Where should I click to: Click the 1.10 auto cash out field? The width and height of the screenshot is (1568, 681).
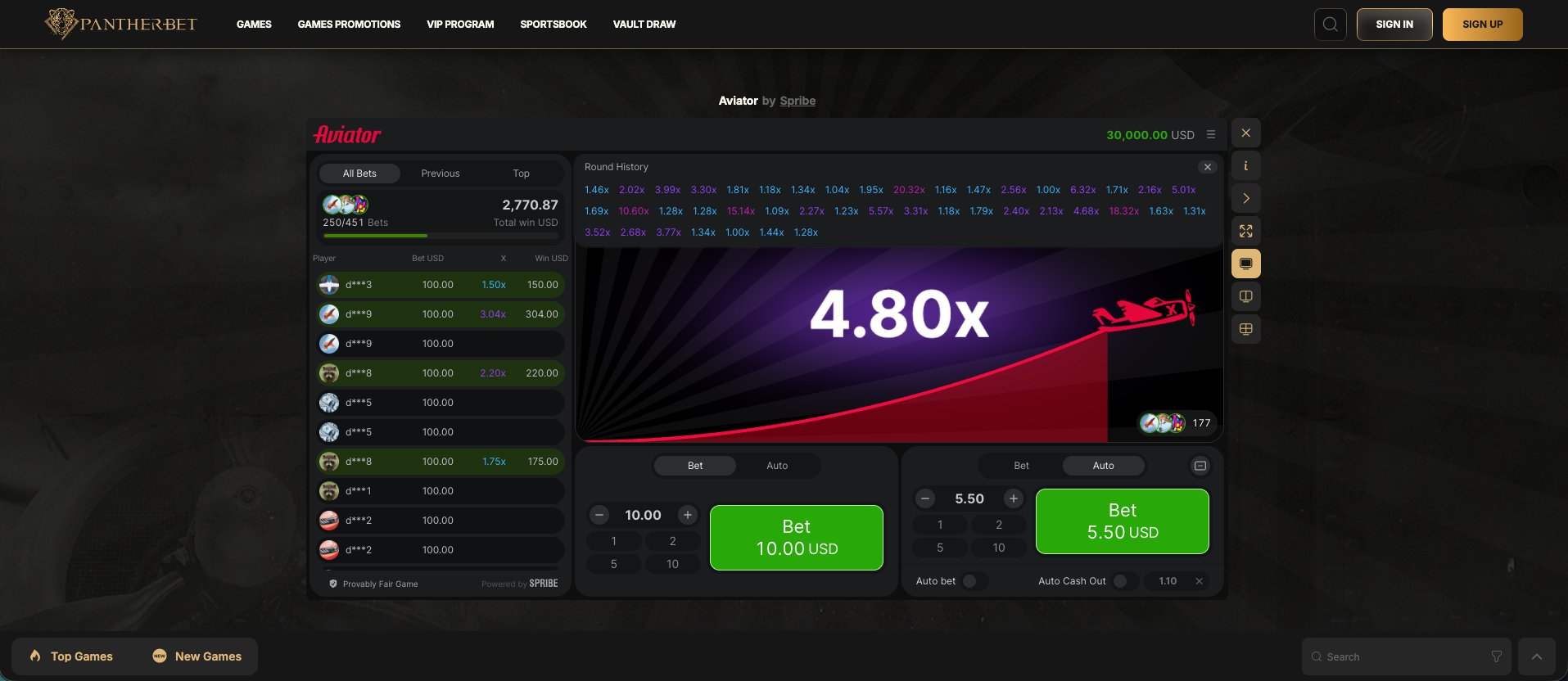1168,581
